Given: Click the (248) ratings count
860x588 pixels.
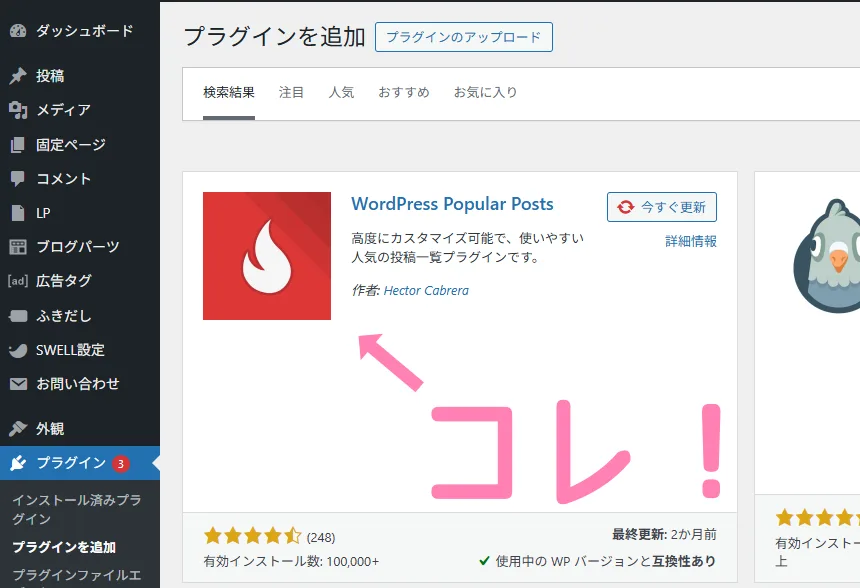Looking at the screenshot, I should click(321, 538).
